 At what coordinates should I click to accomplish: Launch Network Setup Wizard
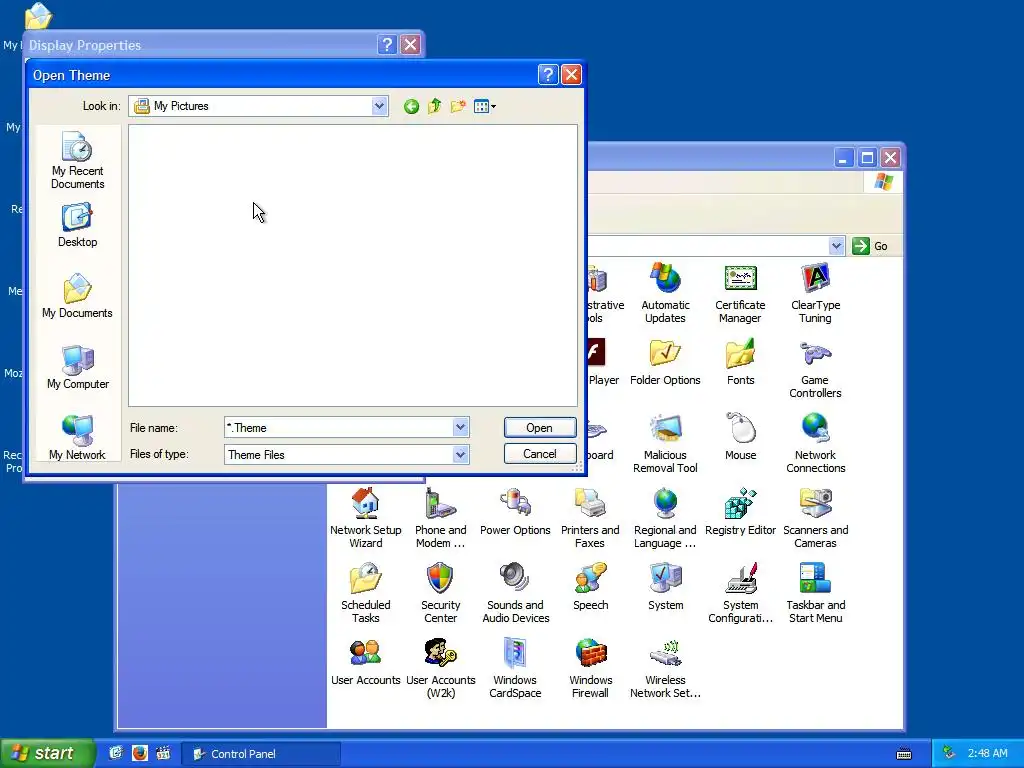pyautogui.click(x=365, y=519)
